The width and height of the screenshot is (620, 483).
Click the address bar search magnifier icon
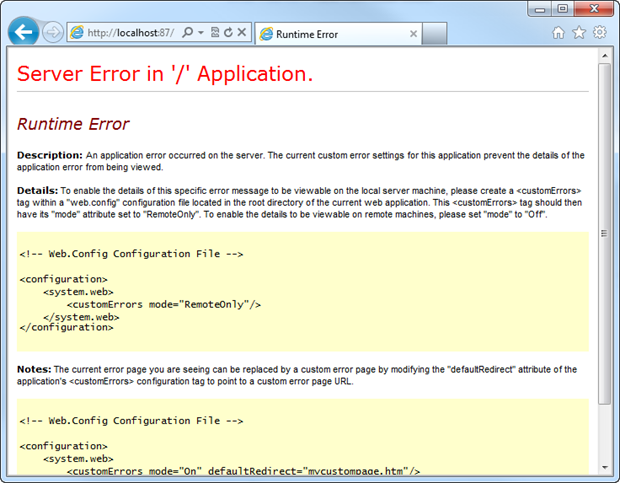187,32
